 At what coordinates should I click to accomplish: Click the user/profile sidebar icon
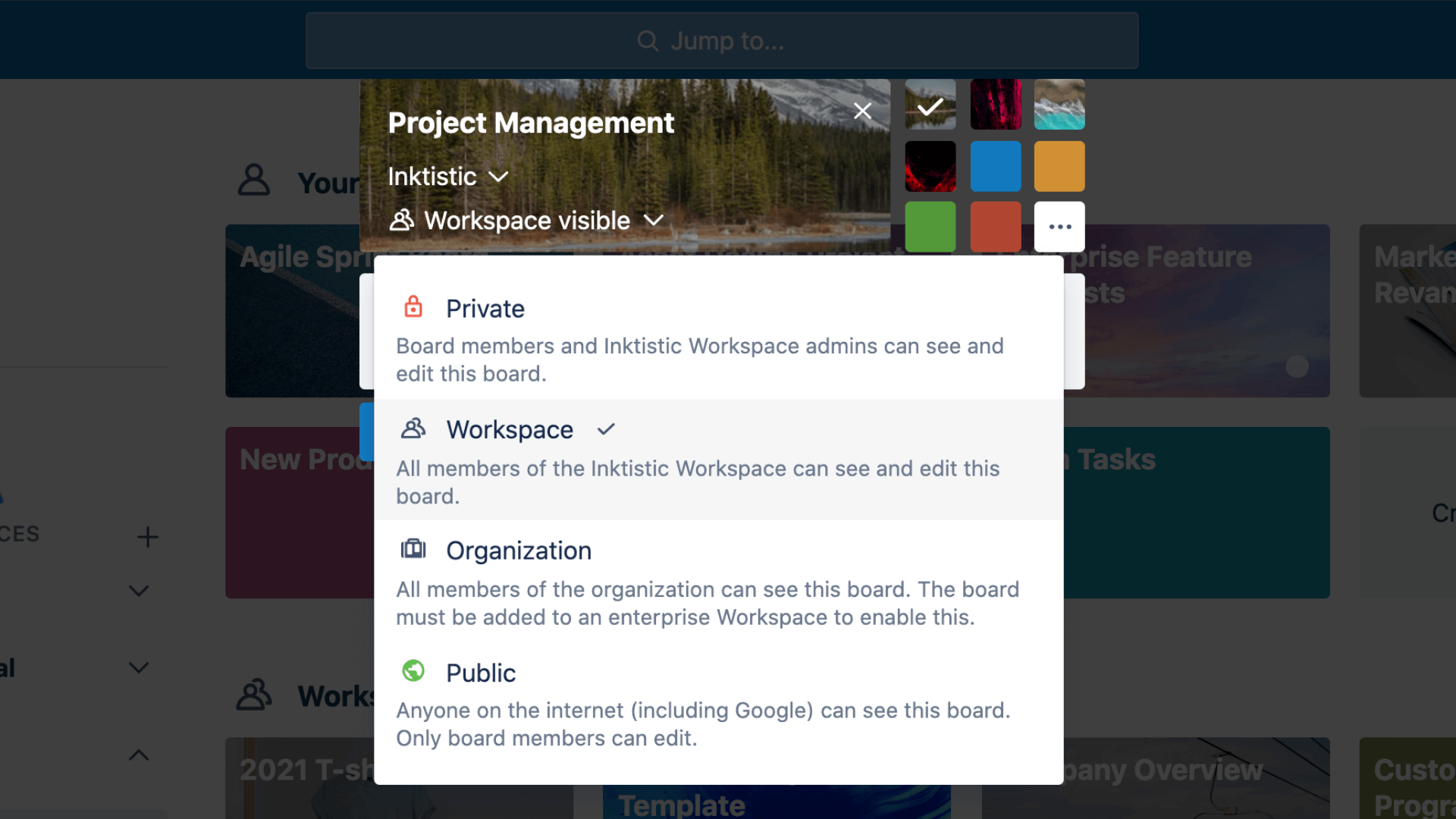tap(255, 180)
